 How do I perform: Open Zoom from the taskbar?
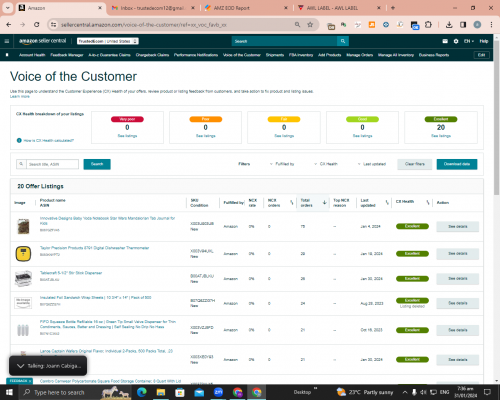218,392
